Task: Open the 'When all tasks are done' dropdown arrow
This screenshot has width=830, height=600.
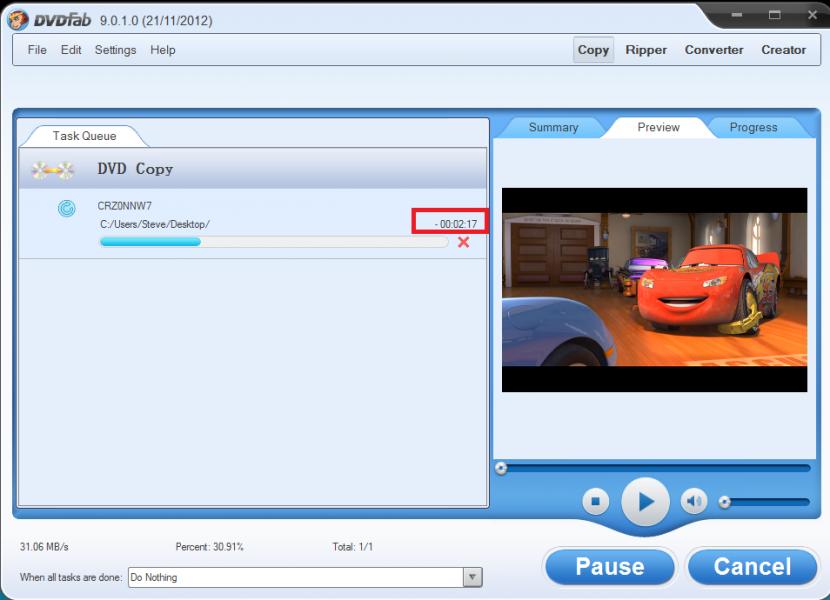Action: 472,577
